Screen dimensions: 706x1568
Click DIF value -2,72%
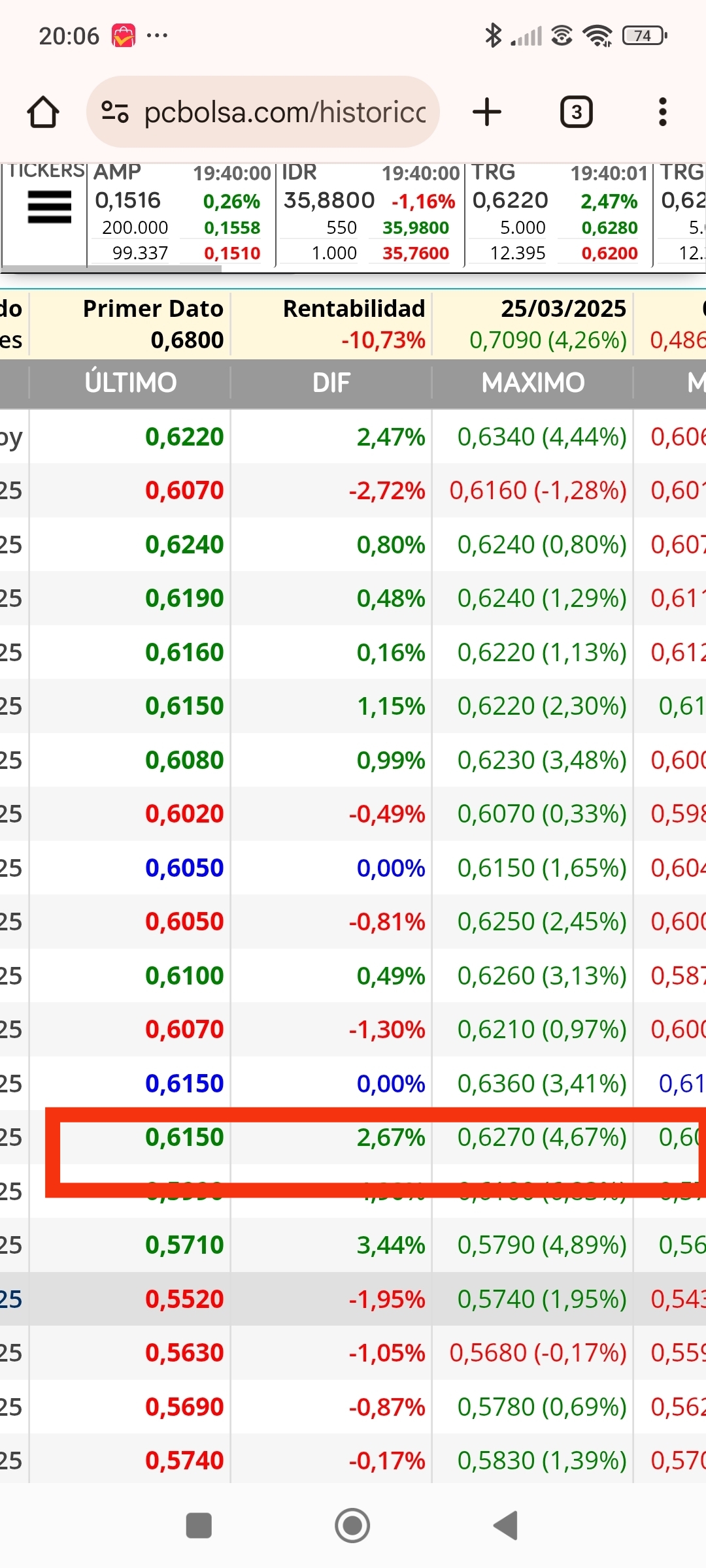point(387,491)
